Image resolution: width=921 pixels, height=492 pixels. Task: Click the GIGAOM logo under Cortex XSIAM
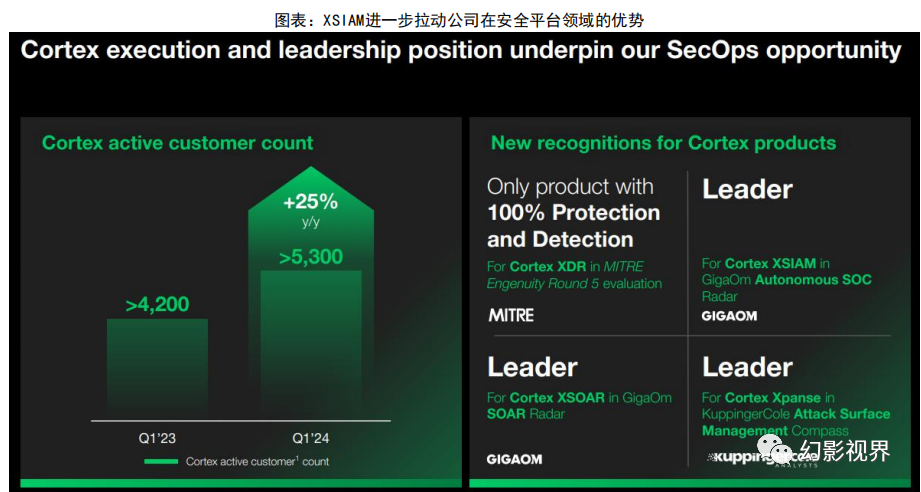[x=729, y=316]
